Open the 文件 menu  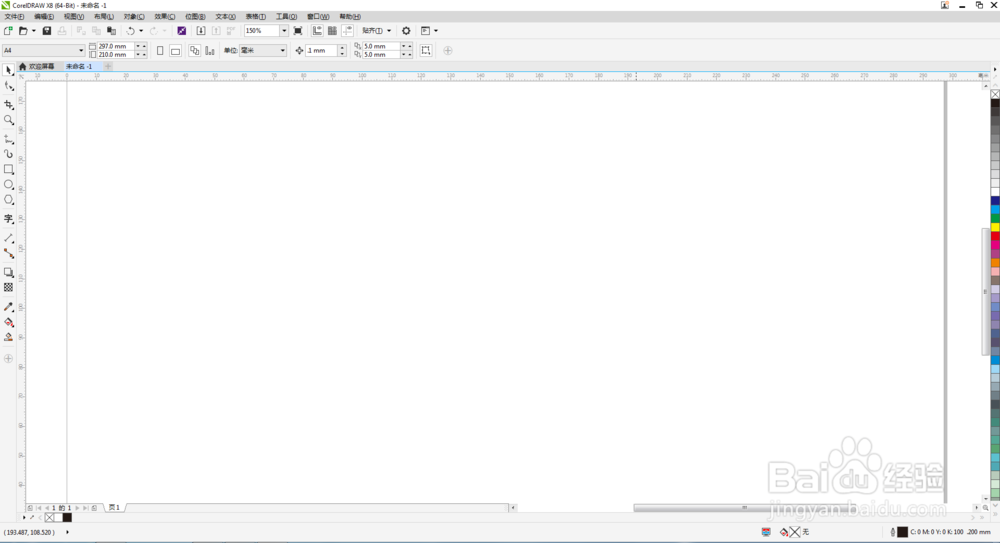tap(14, 17)
